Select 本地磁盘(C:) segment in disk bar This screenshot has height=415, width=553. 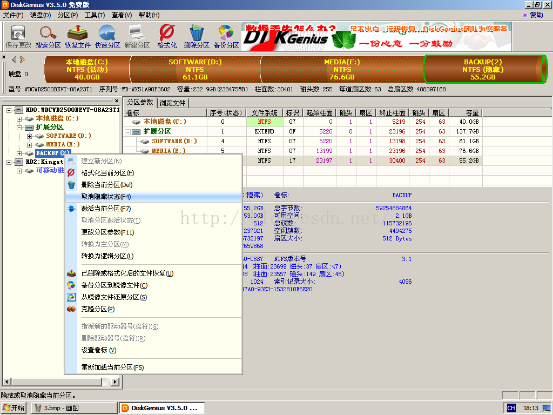coord(87,69)
